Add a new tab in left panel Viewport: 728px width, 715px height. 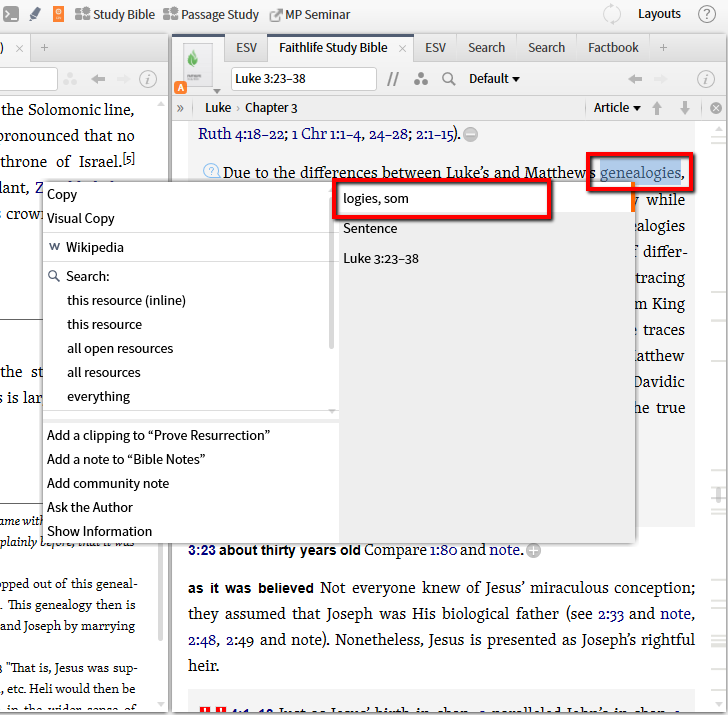point(44,47)
